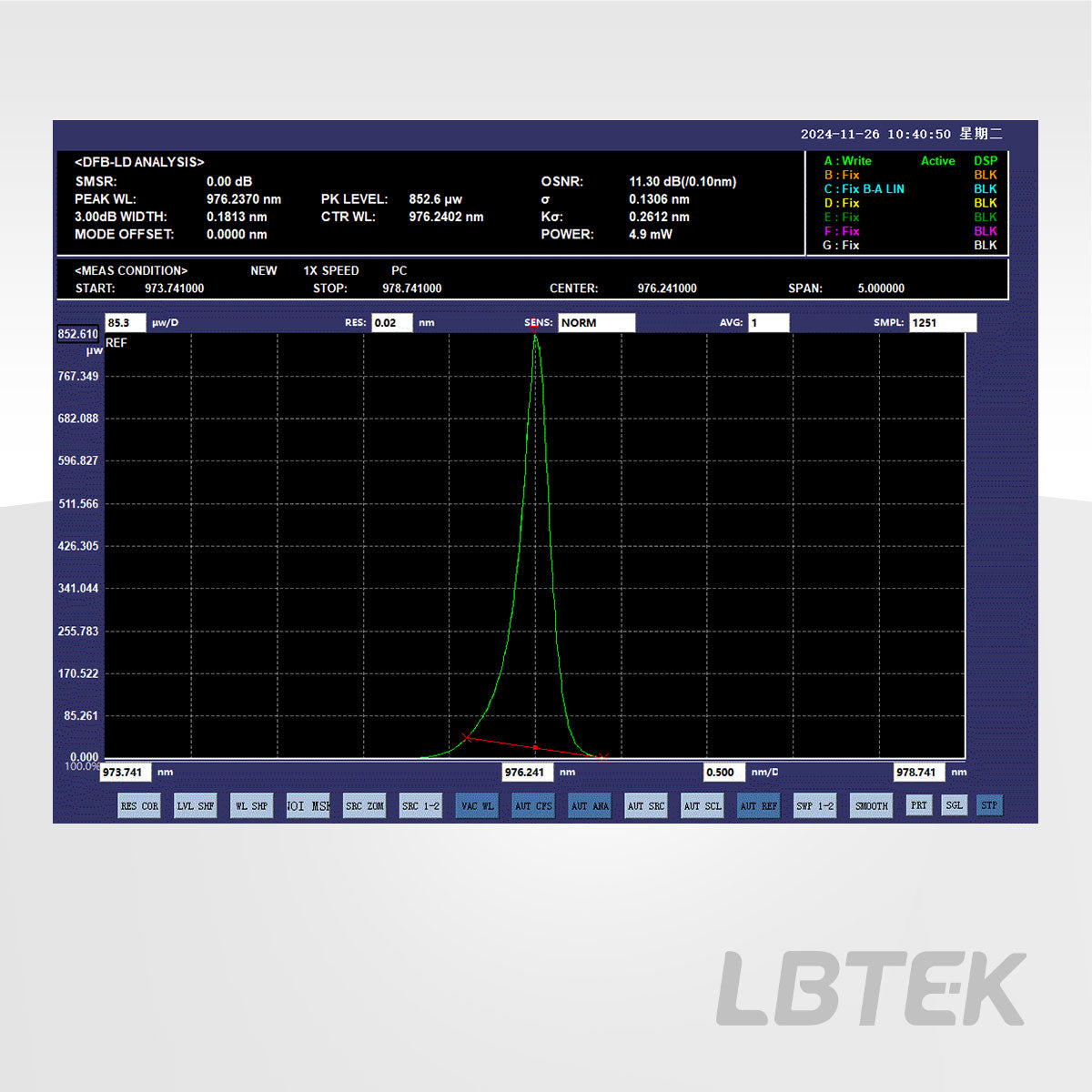
Task: Select trace B : Fix
Action: coord(842,175)
